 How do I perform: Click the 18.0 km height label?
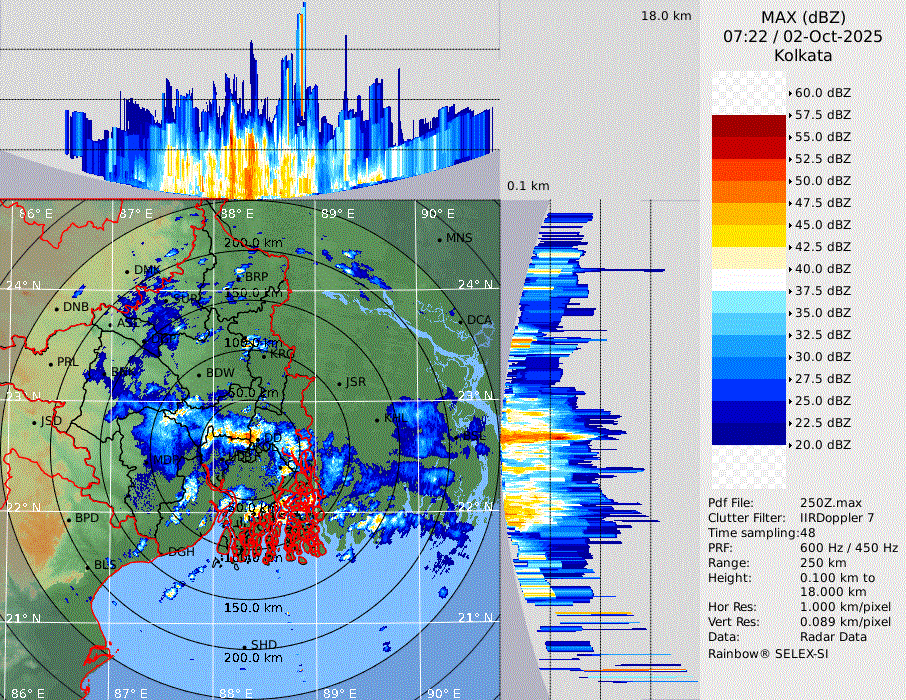(x=666, y=16)
